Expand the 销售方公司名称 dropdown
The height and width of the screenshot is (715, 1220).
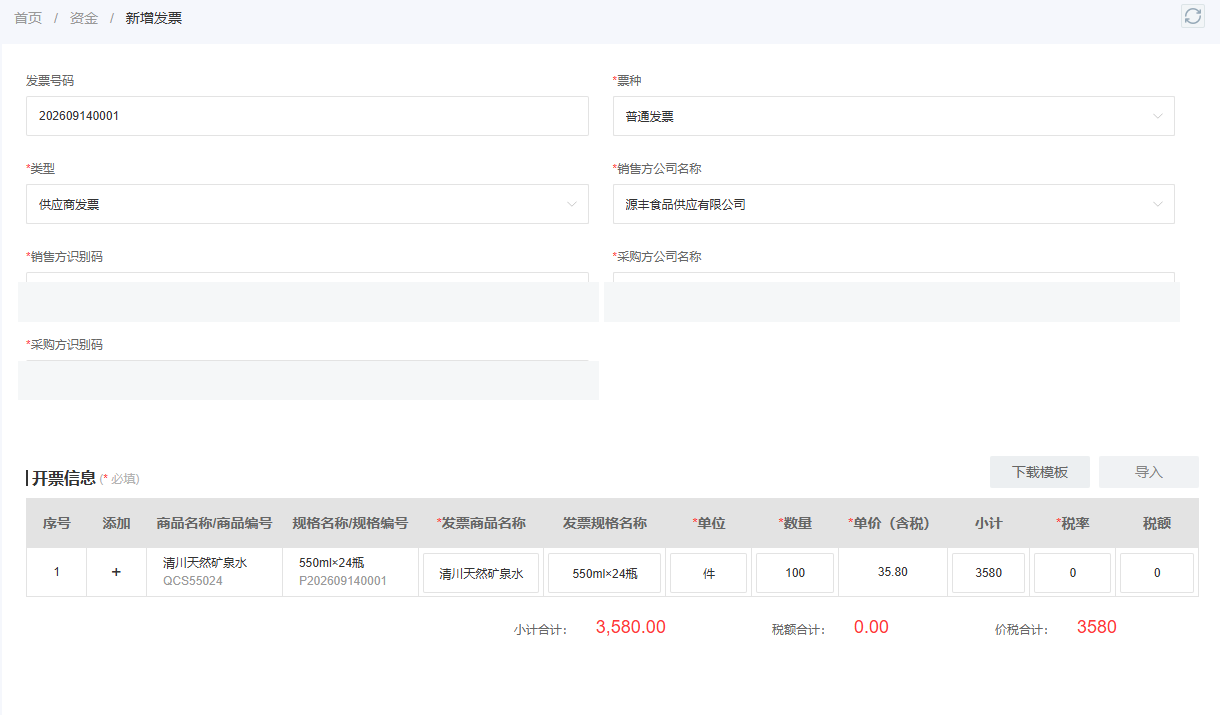click(893, 204)
